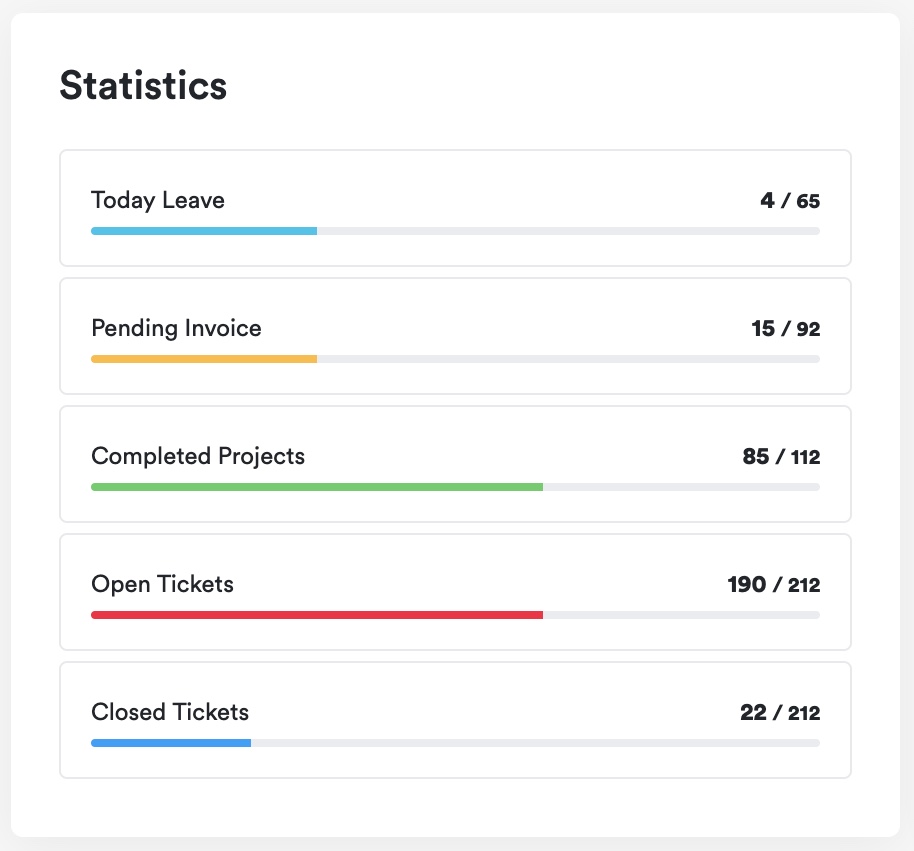Click the light blue Today Leave bar fill
The height and width of the screenshot is (851, 914).
(204, 231)
